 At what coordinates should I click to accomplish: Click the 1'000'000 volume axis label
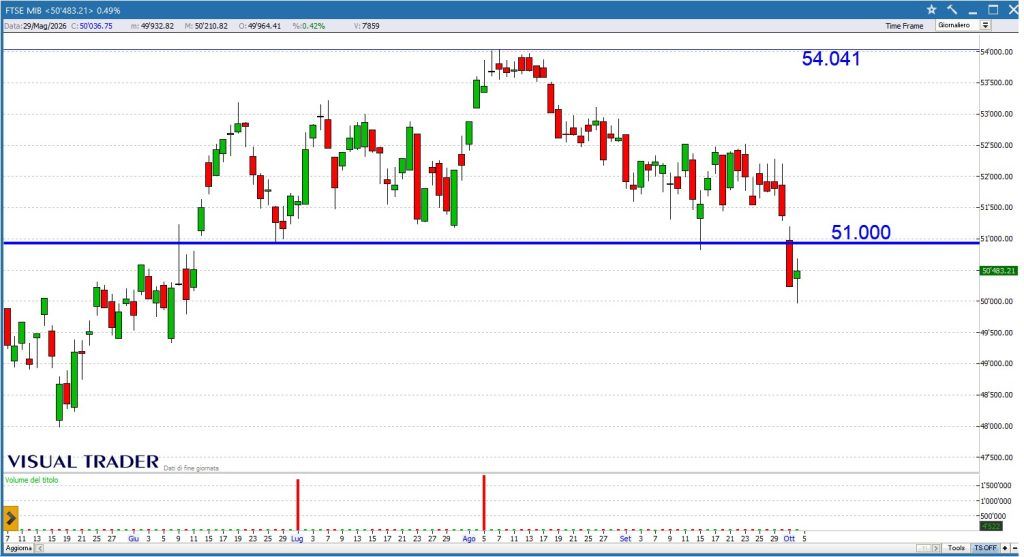(x=998, y=501)
